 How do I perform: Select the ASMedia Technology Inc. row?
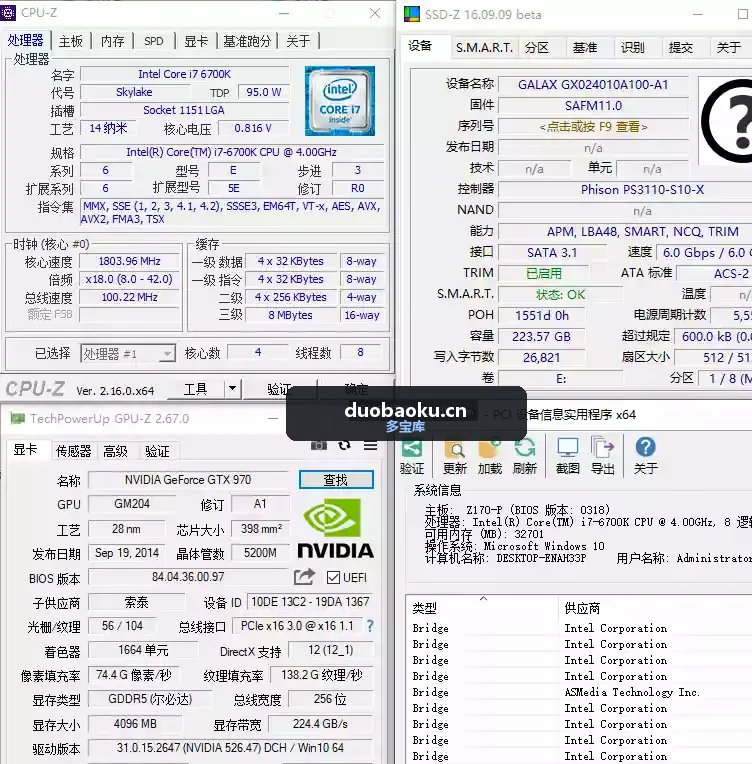(x=578, y=692)
